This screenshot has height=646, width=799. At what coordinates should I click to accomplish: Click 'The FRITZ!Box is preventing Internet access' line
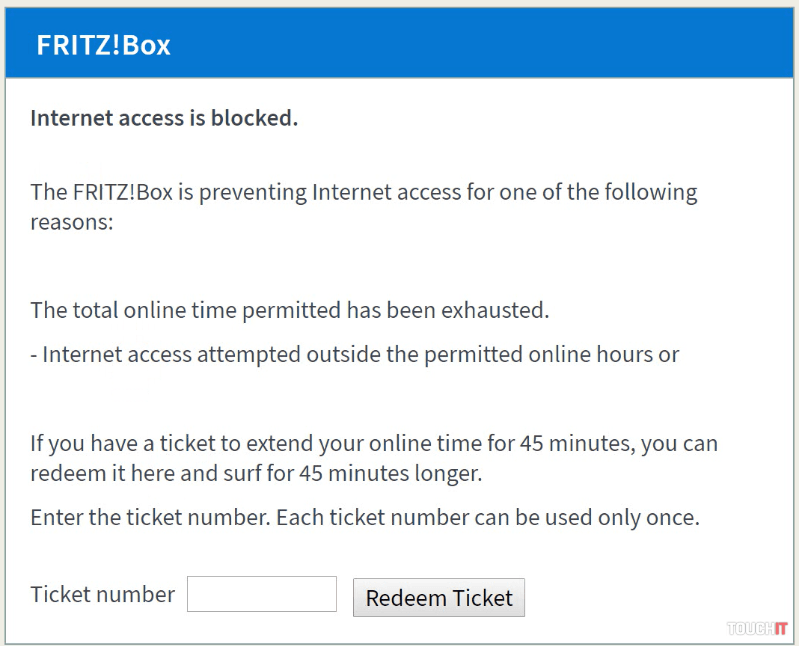(364, 191)
